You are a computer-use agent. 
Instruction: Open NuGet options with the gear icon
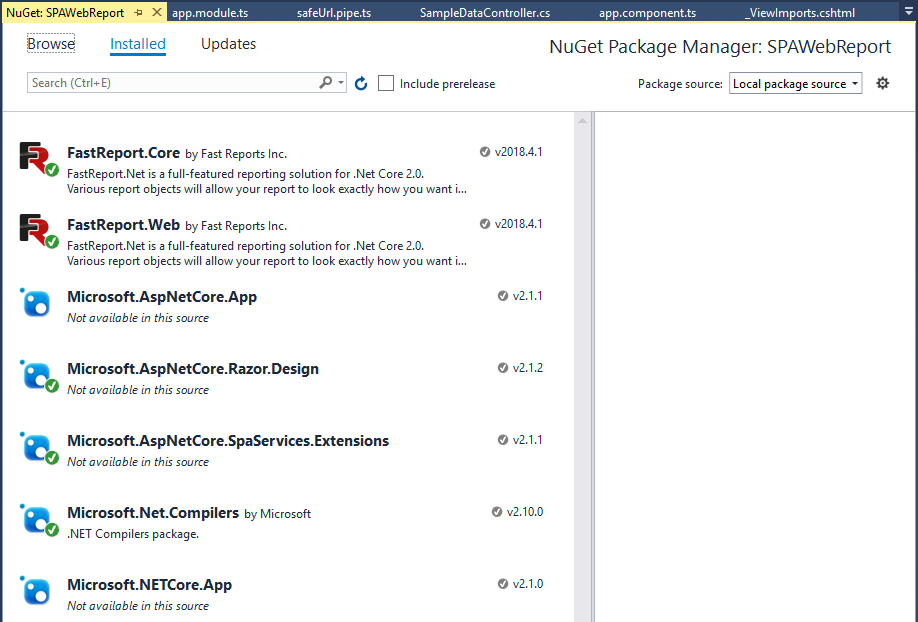click(882, 83)
